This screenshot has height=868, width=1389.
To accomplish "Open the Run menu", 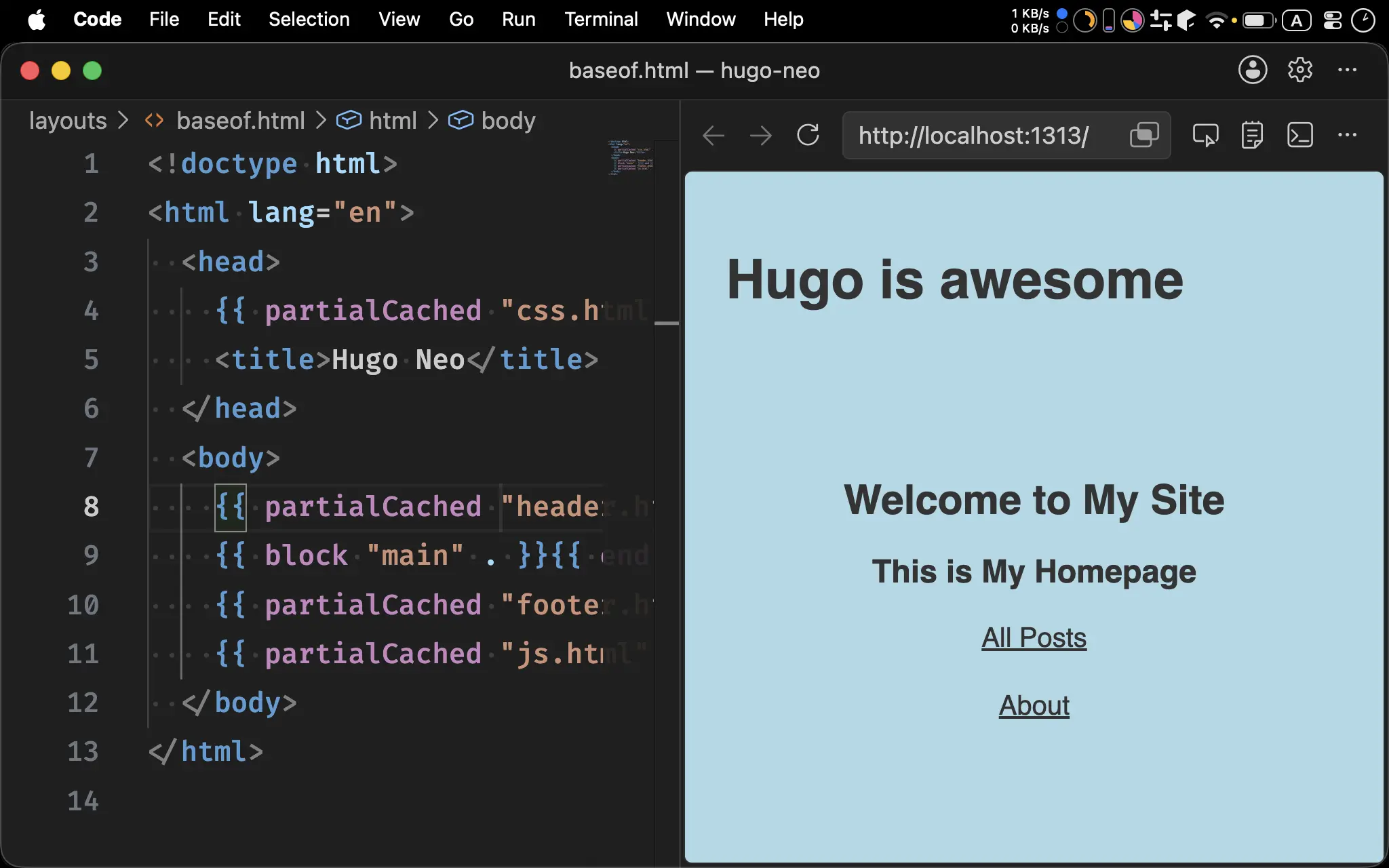I will [519, 20].
